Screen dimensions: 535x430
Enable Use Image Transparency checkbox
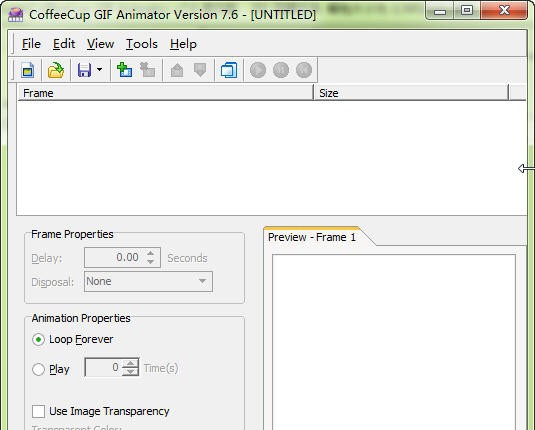pyautogui.click(x=38, y=411)
